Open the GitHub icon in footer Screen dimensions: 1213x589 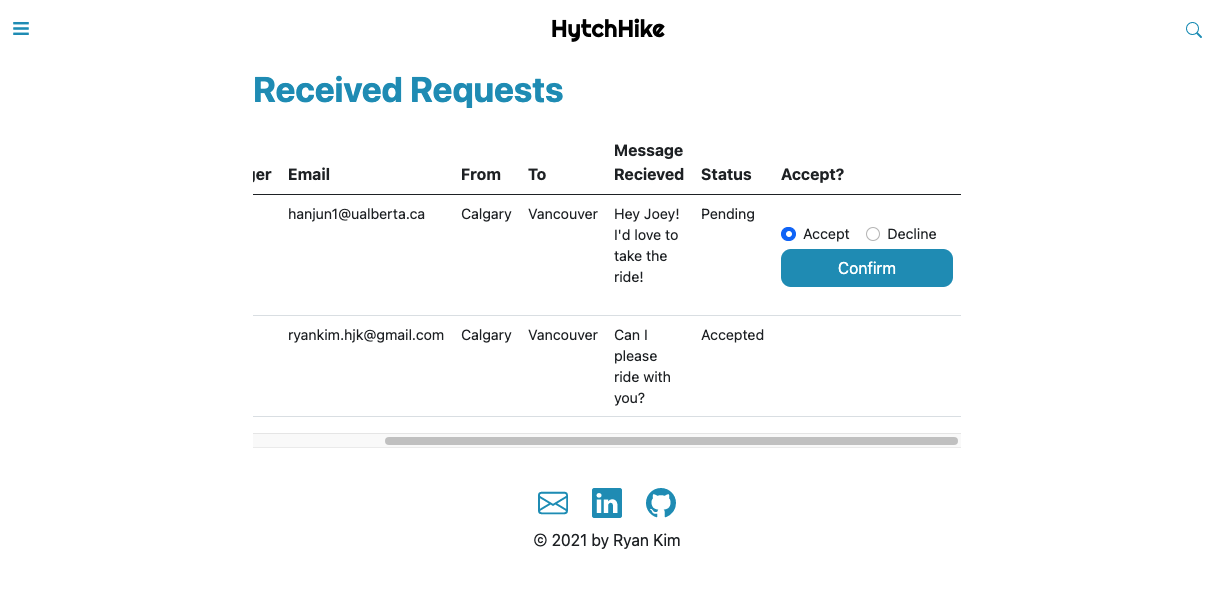coord(661,502)
